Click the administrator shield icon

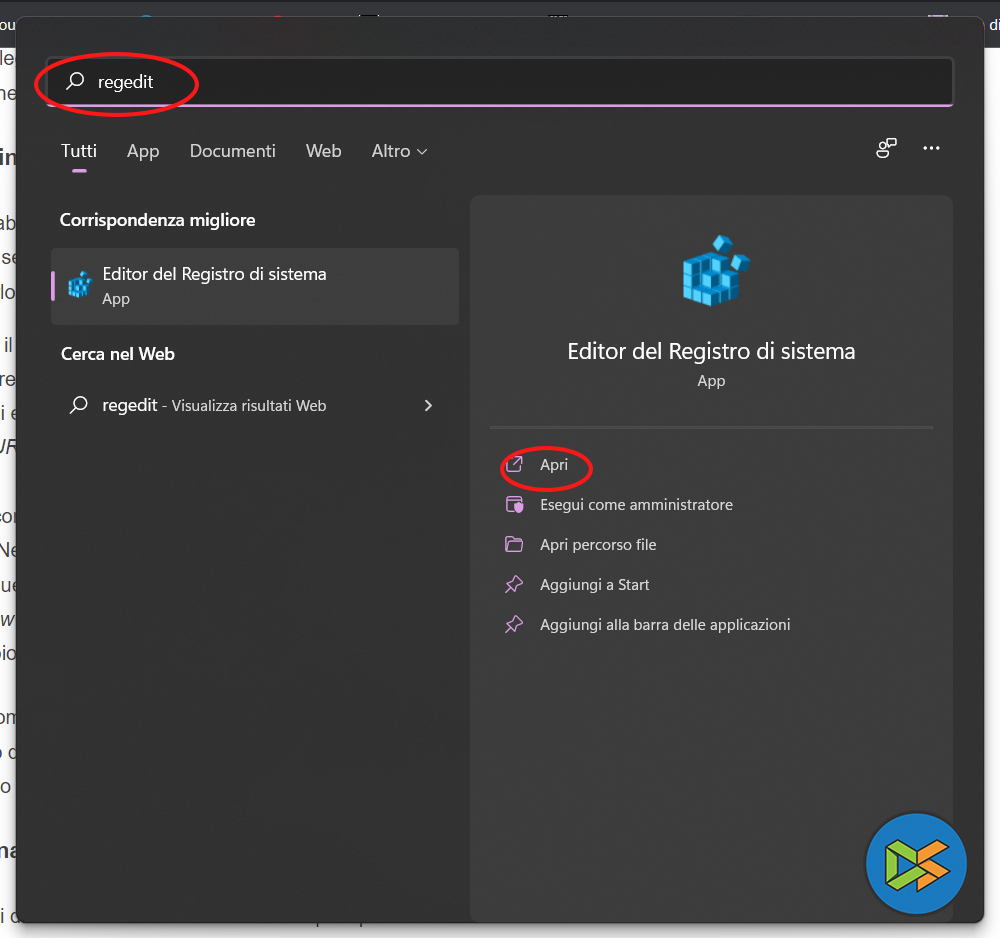(515, 504)
